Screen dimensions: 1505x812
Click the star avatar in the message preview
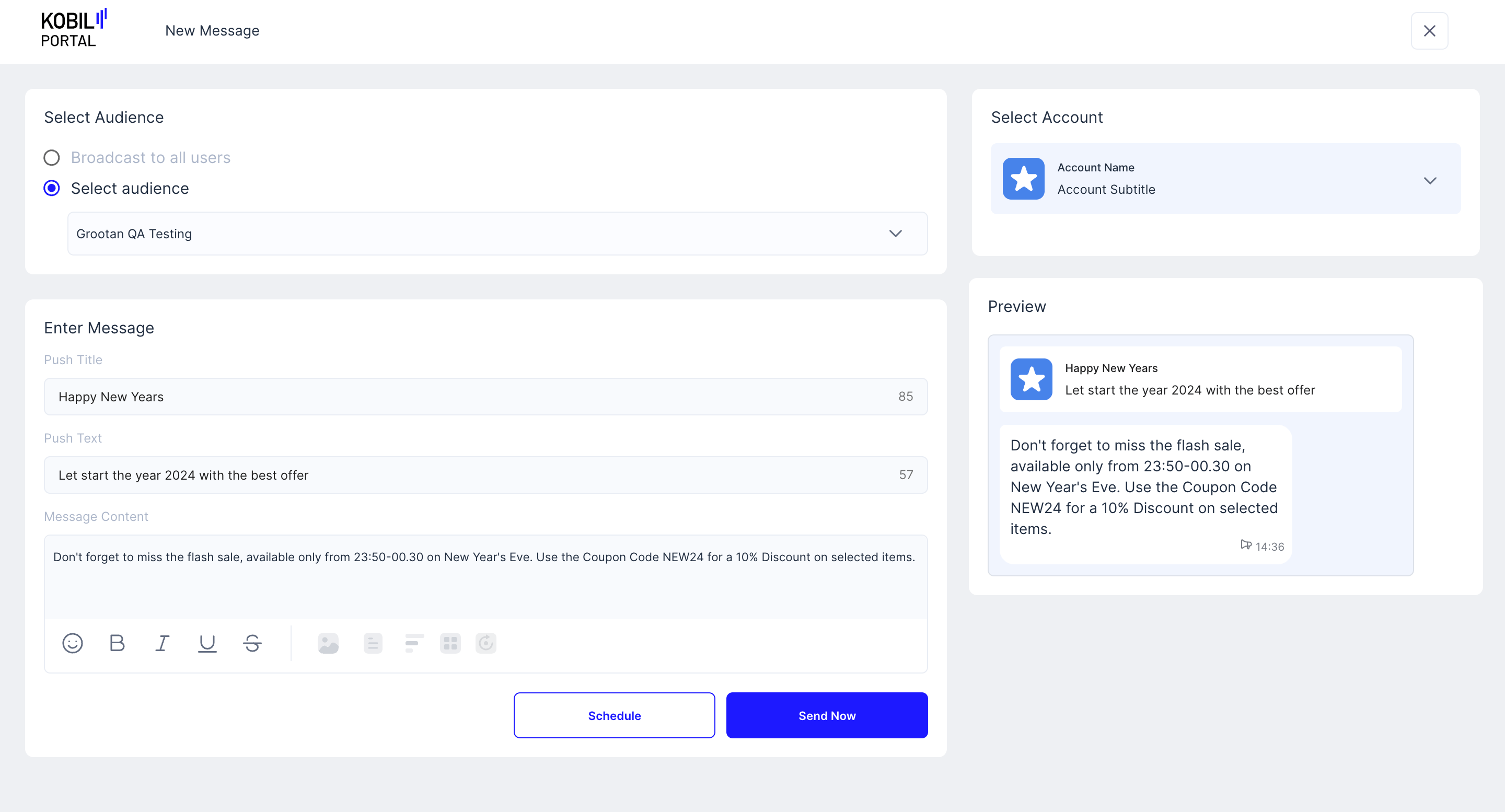[1031, 379]
